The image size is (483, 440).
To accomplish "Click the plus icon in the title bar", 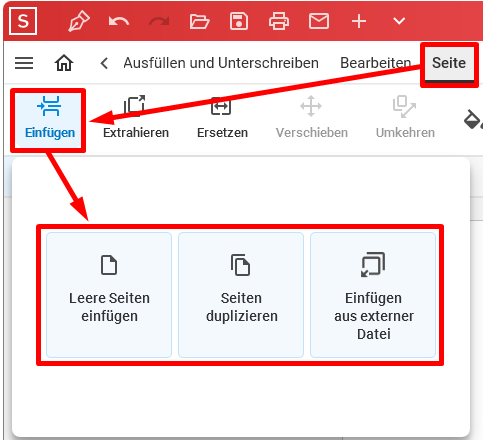I will [359, 21].
